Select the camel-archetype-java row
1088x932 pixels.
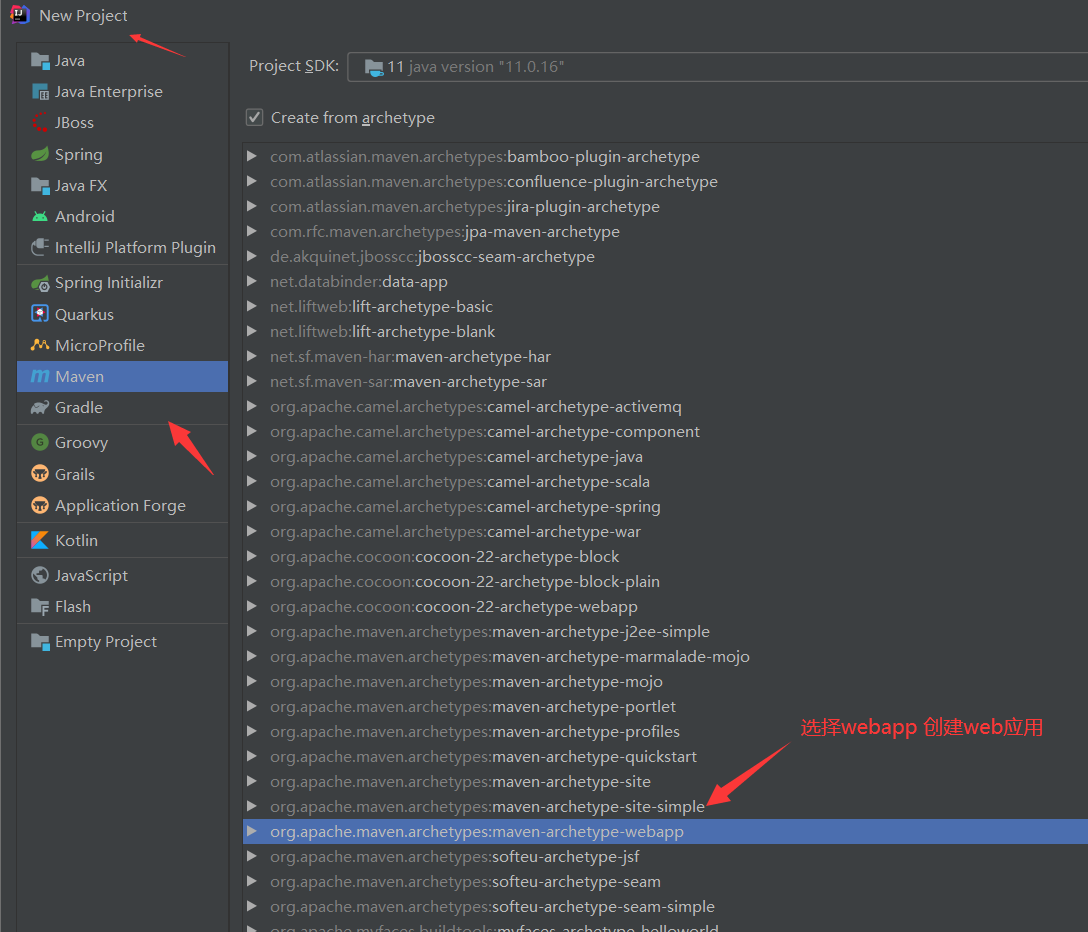click(665, 457)
